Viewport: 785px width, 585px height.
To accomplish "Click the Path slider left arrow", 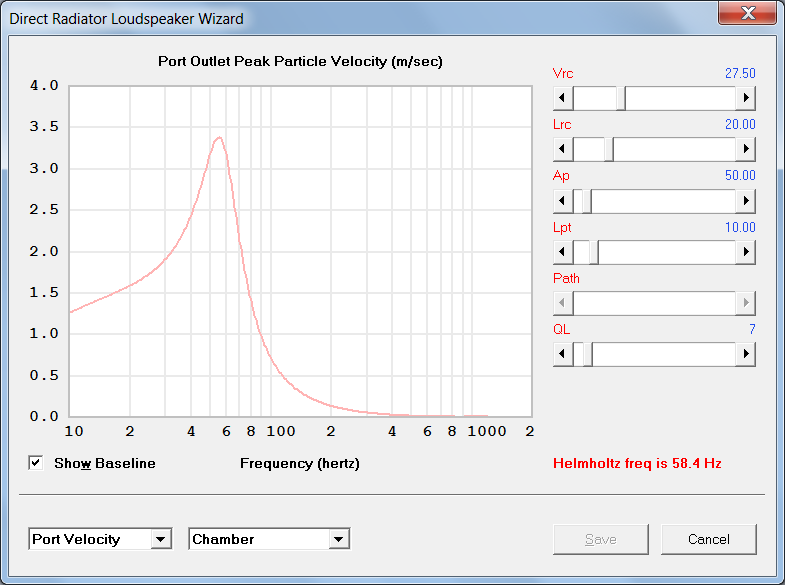I will 563,303.
